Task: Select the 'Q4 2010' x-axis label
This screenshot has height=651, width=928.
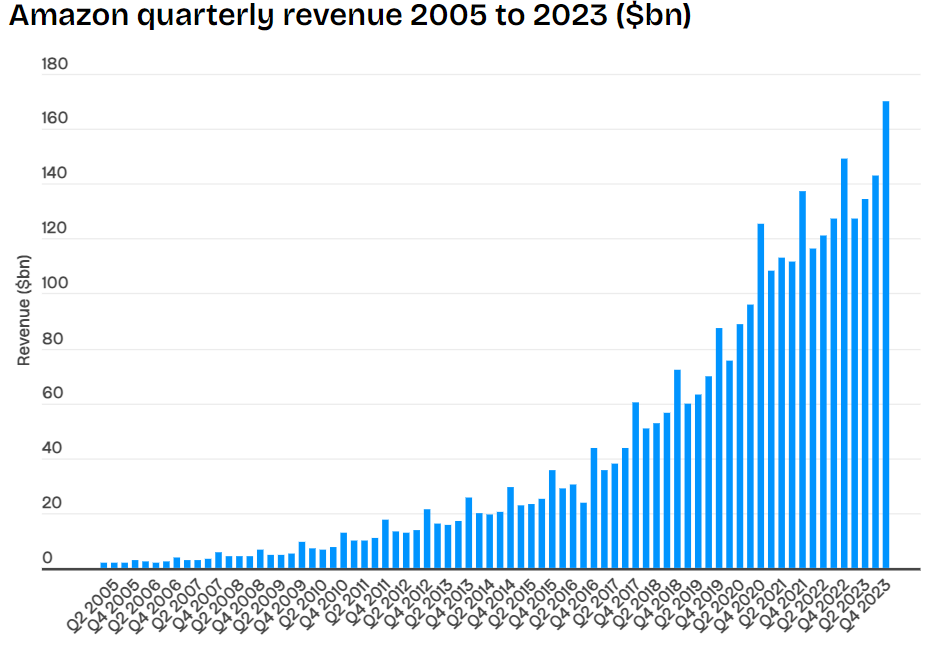Action: pos(322,607)
